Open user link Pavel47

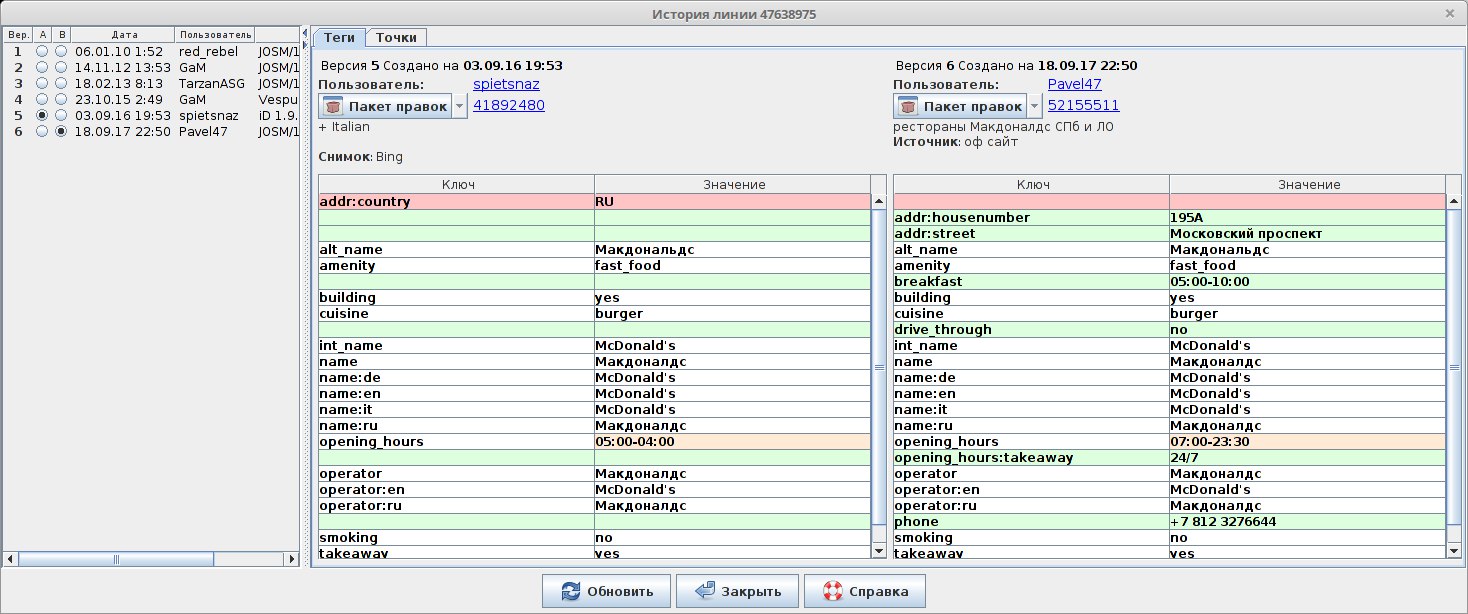click(x=1075, y=85)
